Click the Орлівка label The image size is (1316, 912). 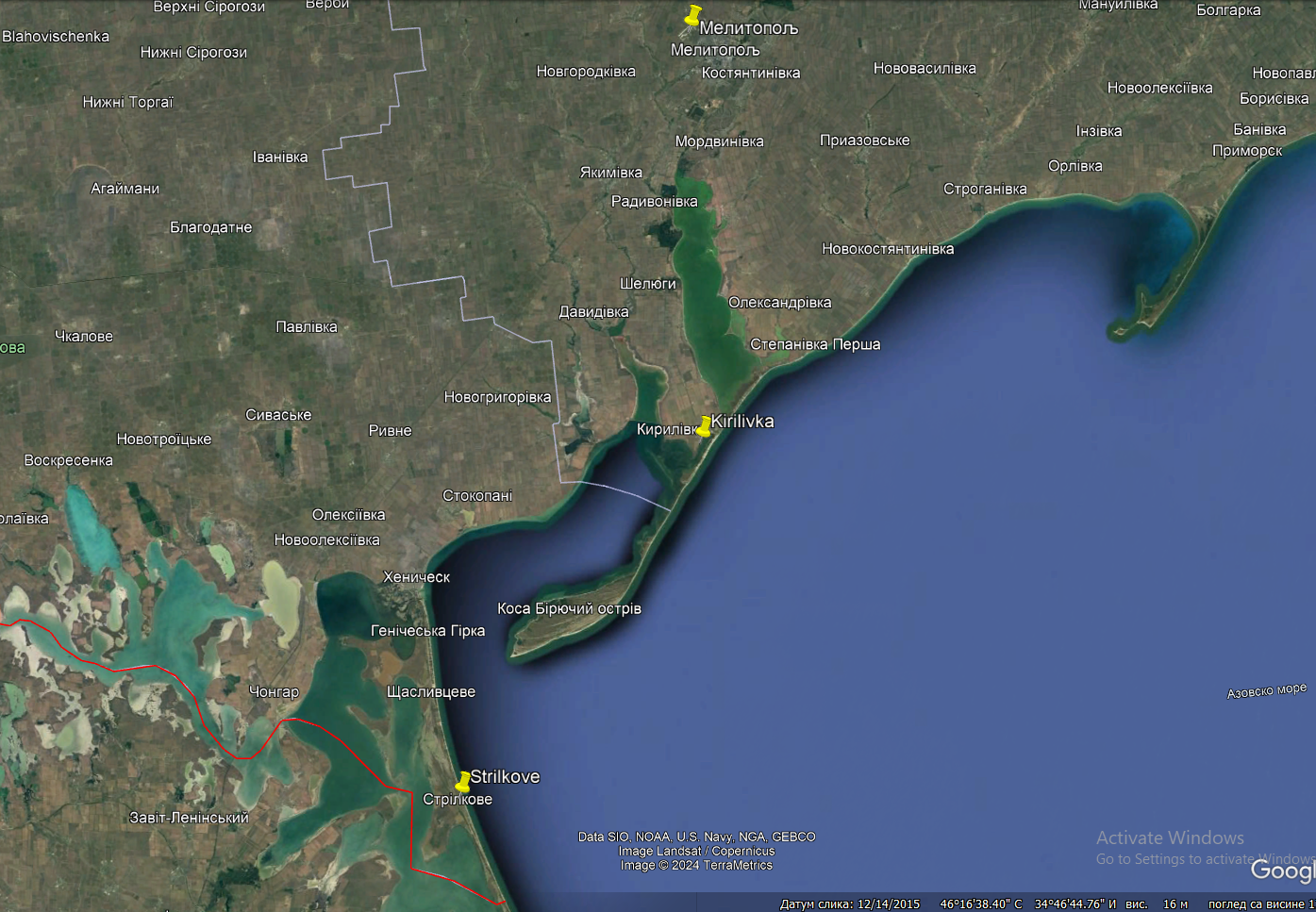[x=1075, y=165]
